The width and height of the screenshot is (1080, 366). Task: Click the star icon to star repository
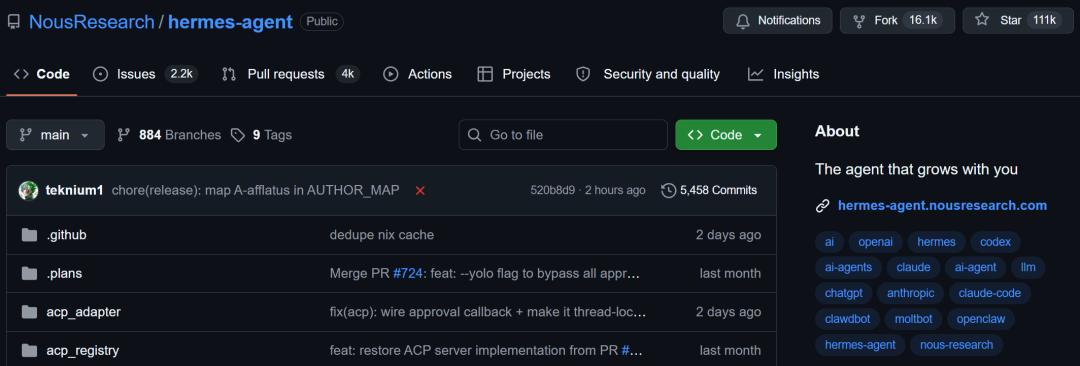pos(982,20)
